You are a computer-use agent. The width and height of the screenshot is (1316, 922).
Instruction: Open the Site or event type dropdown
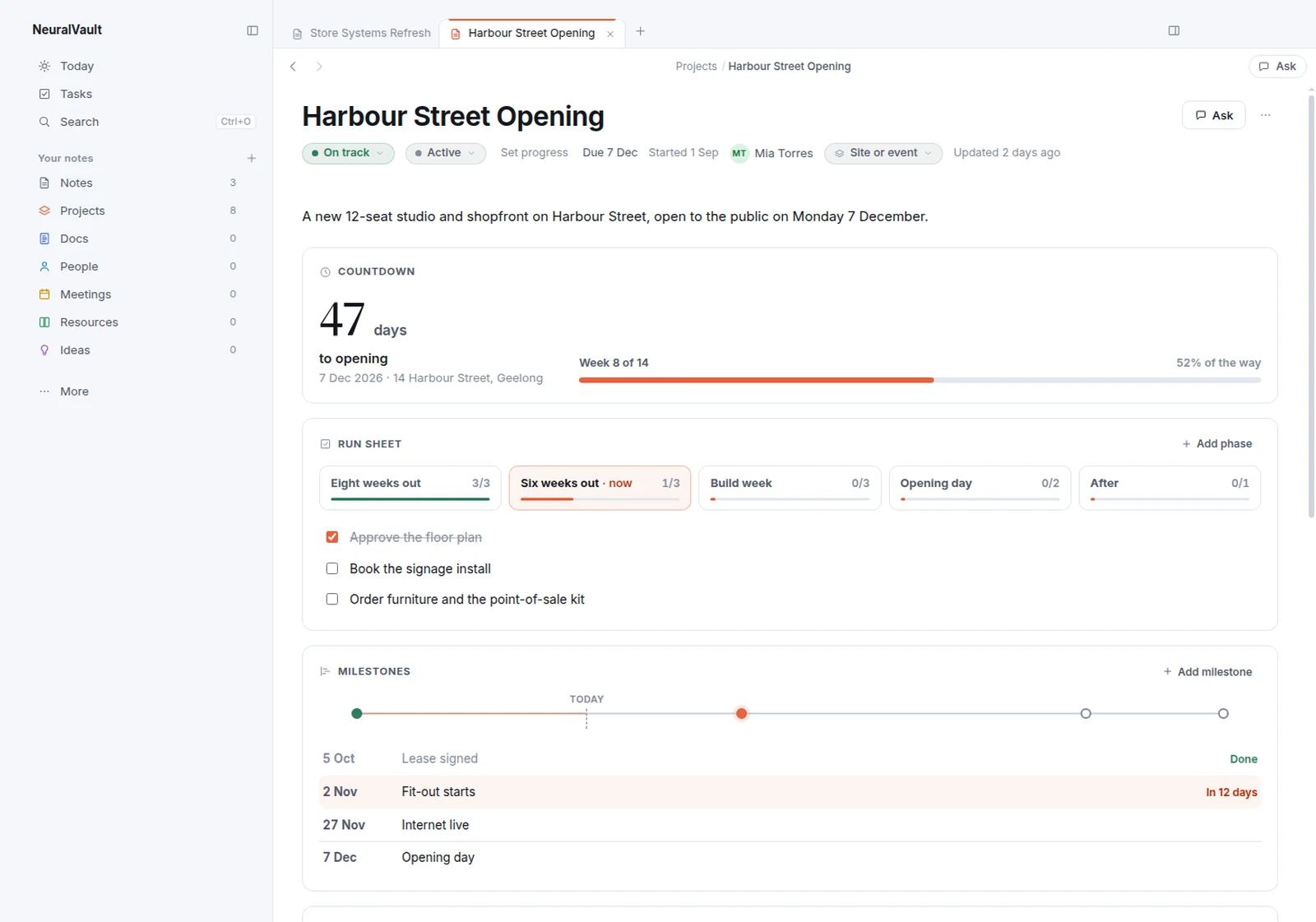click(883, 153)
